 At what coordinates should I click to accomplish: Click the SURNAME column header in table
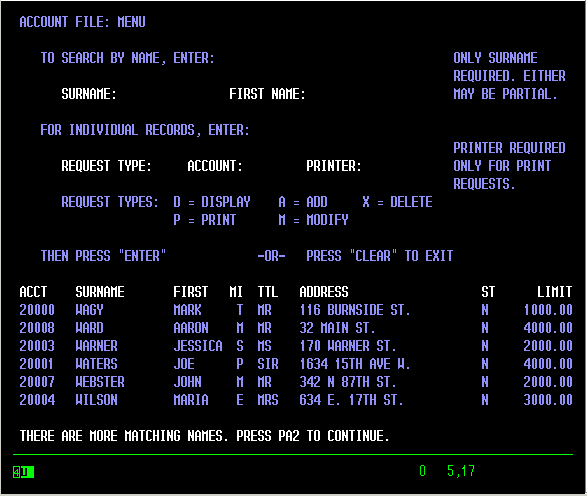100,292
